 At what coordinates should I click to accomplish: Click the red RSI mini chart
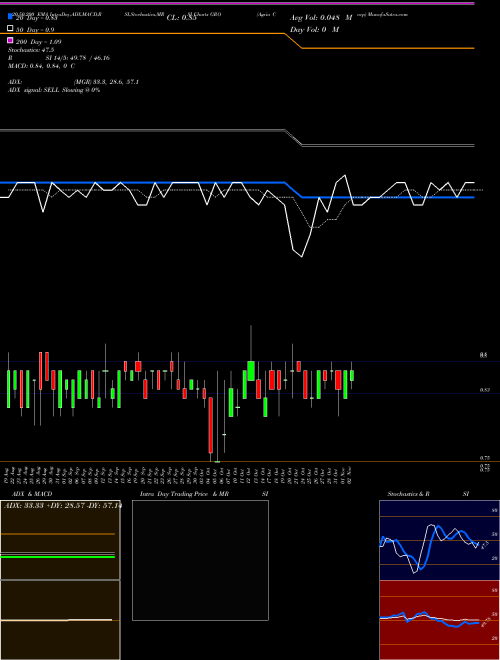pos(439,620)
